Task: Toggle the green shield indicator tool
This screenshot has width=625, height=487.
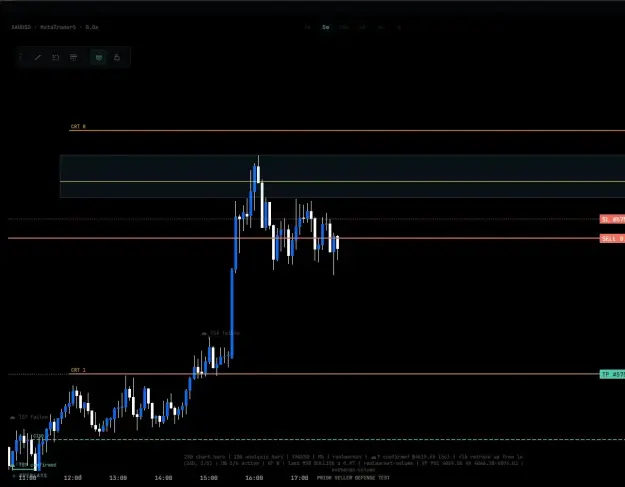Action: coord(99,57)
